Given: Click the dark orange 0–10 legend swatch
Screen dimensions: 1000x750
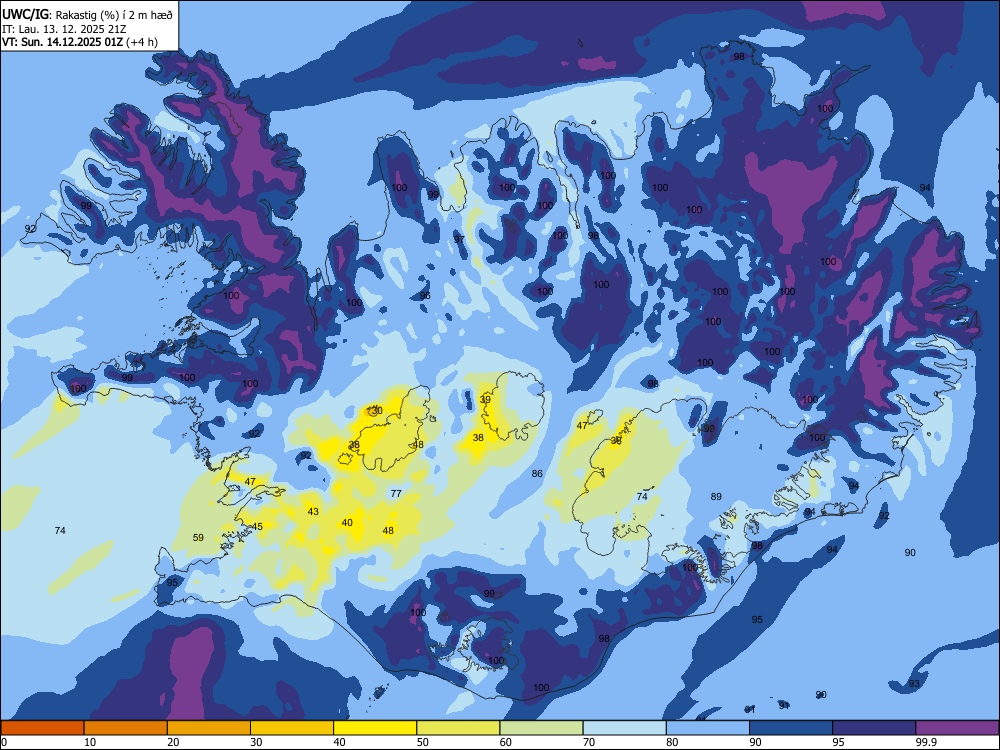Looking at the screenshot, I should [x=42, y=728].
